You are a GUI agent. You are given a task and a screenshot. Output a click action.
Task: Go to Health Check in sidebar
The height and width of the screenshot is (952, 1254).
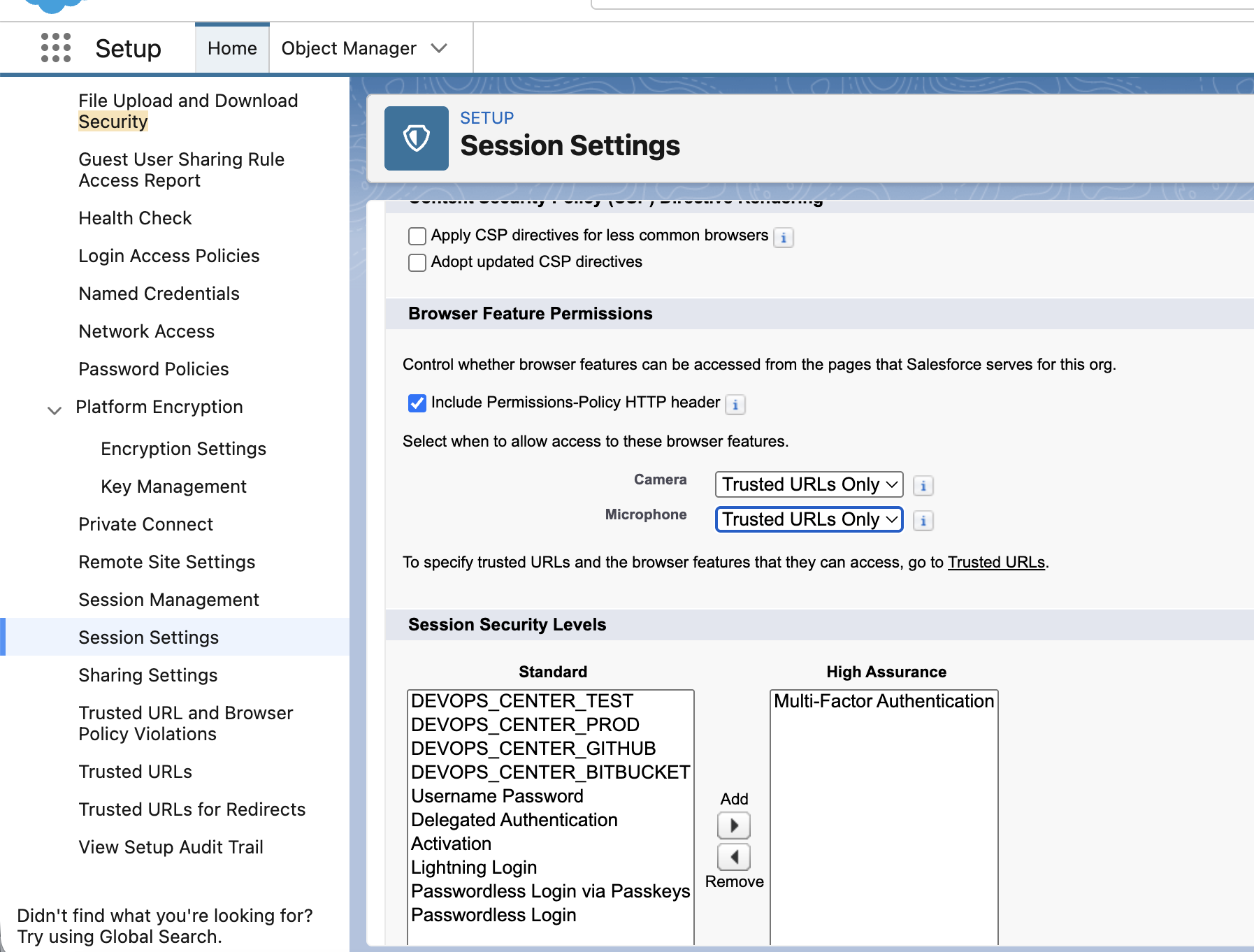tap(135, 218)
